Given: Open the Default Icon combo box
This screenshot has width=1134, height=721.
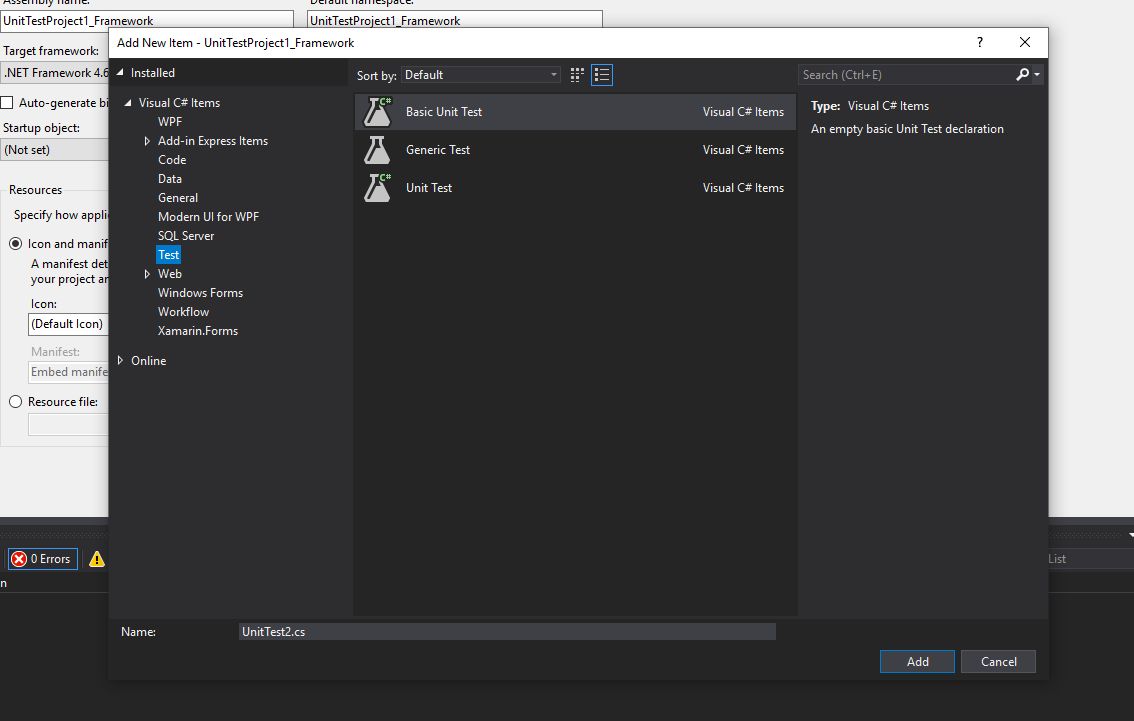Looking at the screenshot, I should (68, 324).
